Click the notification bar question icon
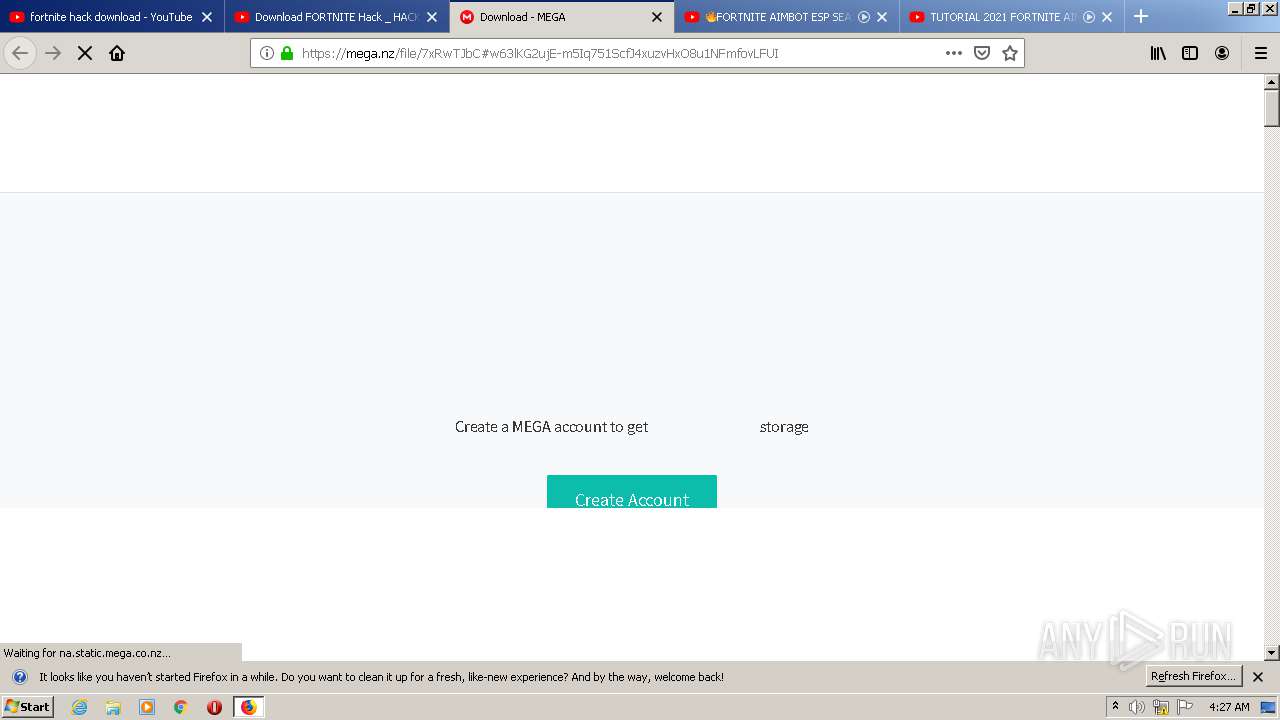This screenshot has width=1280, height=720. 19,677
